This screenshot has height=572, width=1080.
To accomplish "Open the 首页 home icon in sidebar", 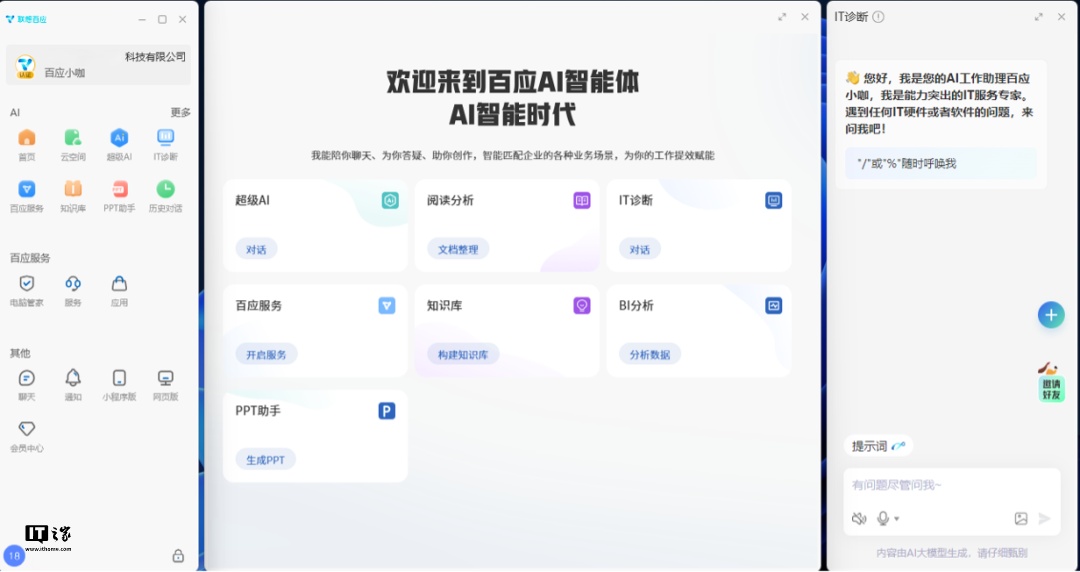I will pos(27,138).
